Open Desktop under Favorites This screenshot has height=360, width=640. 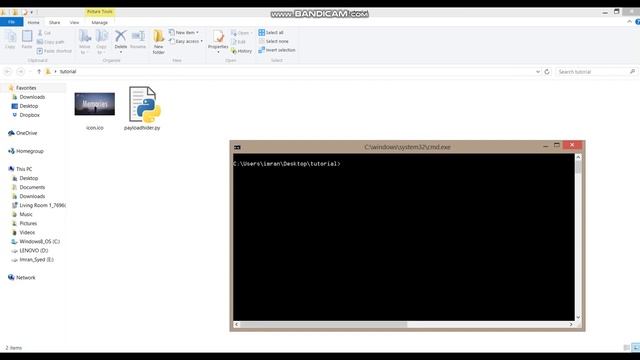coord(29,106)
